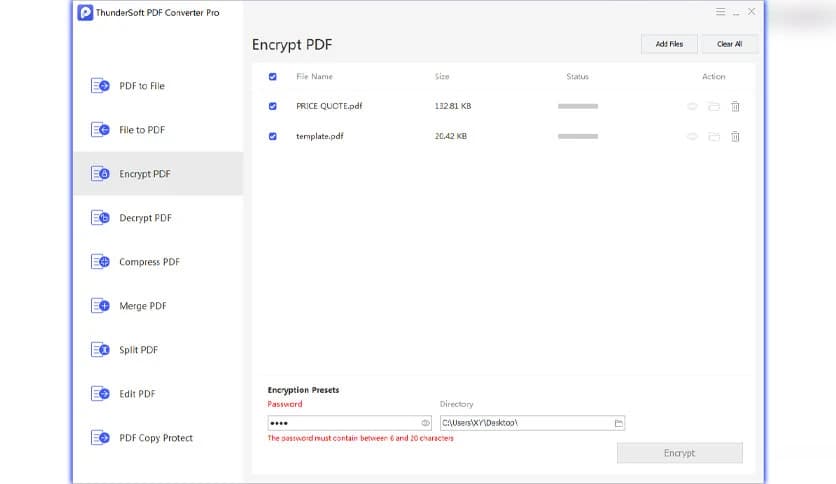Screen dimensions: 836x484
Task: Delete PRICE QUOTE.pdf with the trash icon
Action: pos(735,106)
